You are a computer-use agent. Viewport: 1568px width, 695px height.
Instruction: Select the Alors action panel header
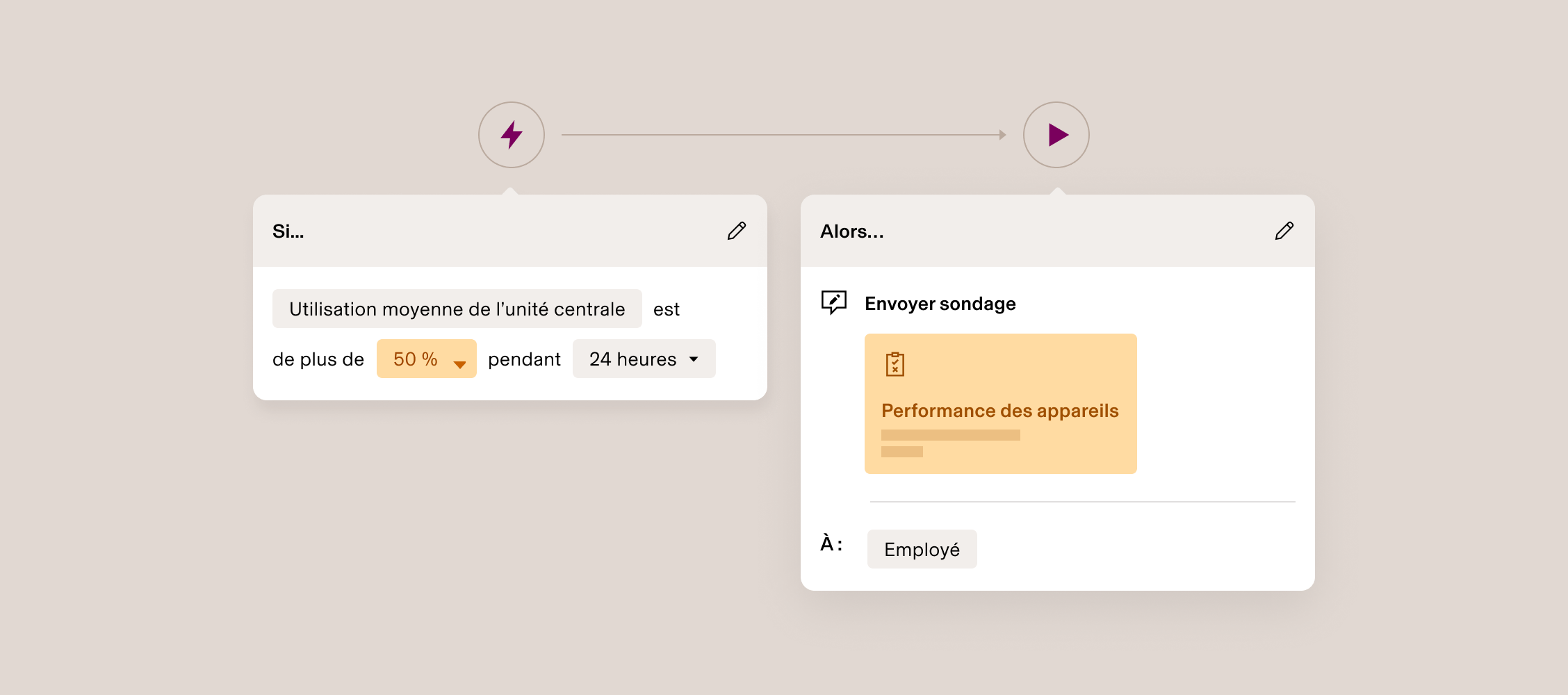pyautogui.click(x=851, y=231)
